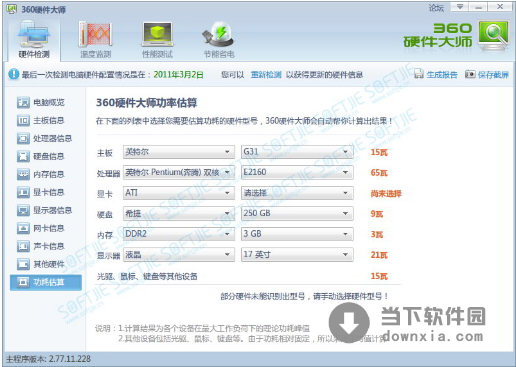Click the version text 2.77.11.228

coord(70,359)
